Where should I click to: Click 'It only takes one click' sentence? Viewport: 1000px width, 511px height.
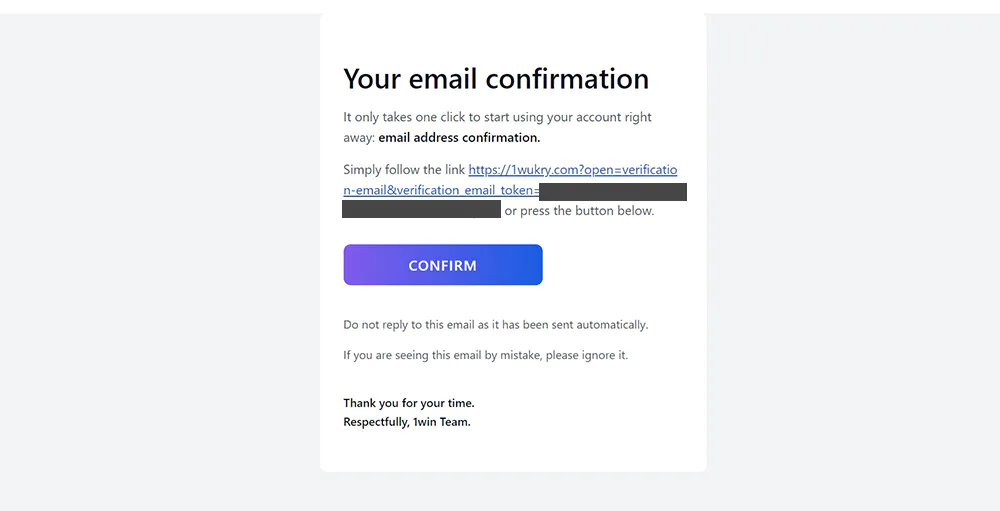pyautogui.click(x=497, y=117)
